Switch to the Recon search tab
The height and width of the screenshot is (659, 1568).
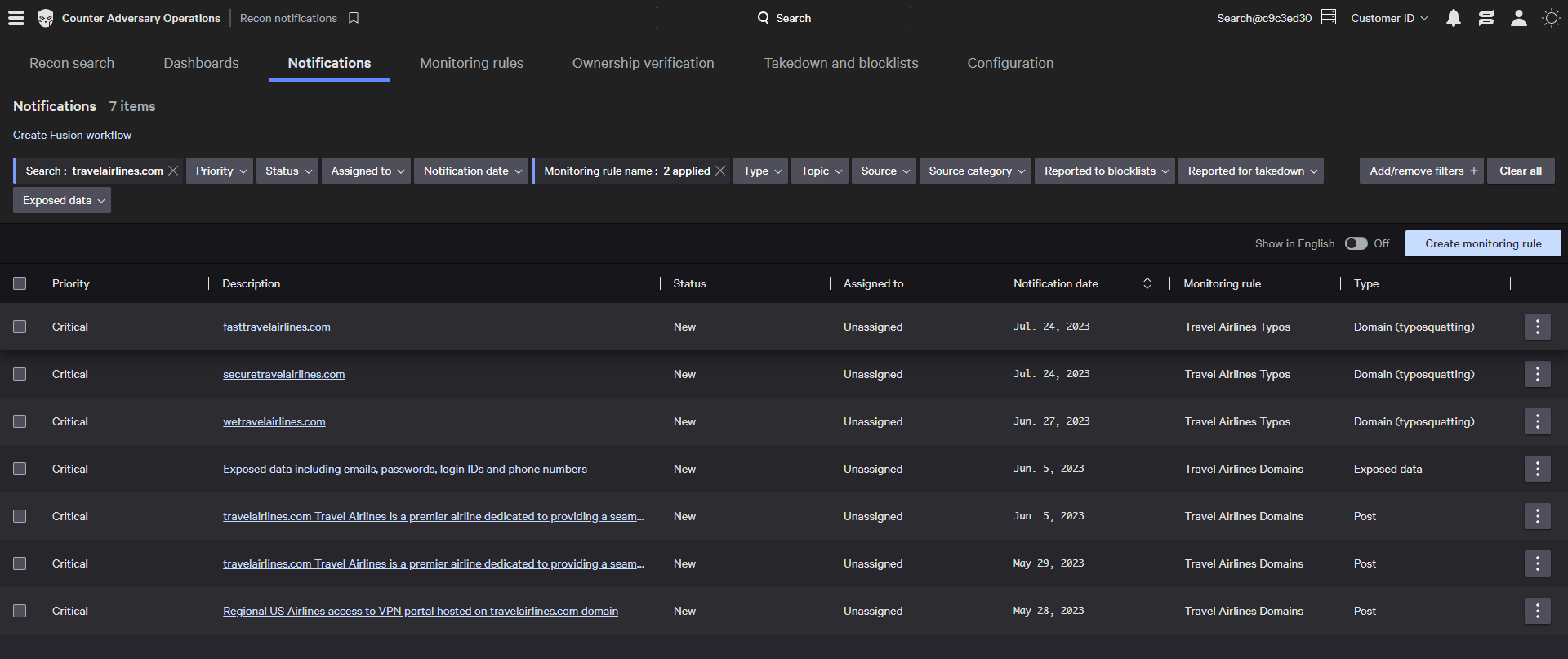72,63
